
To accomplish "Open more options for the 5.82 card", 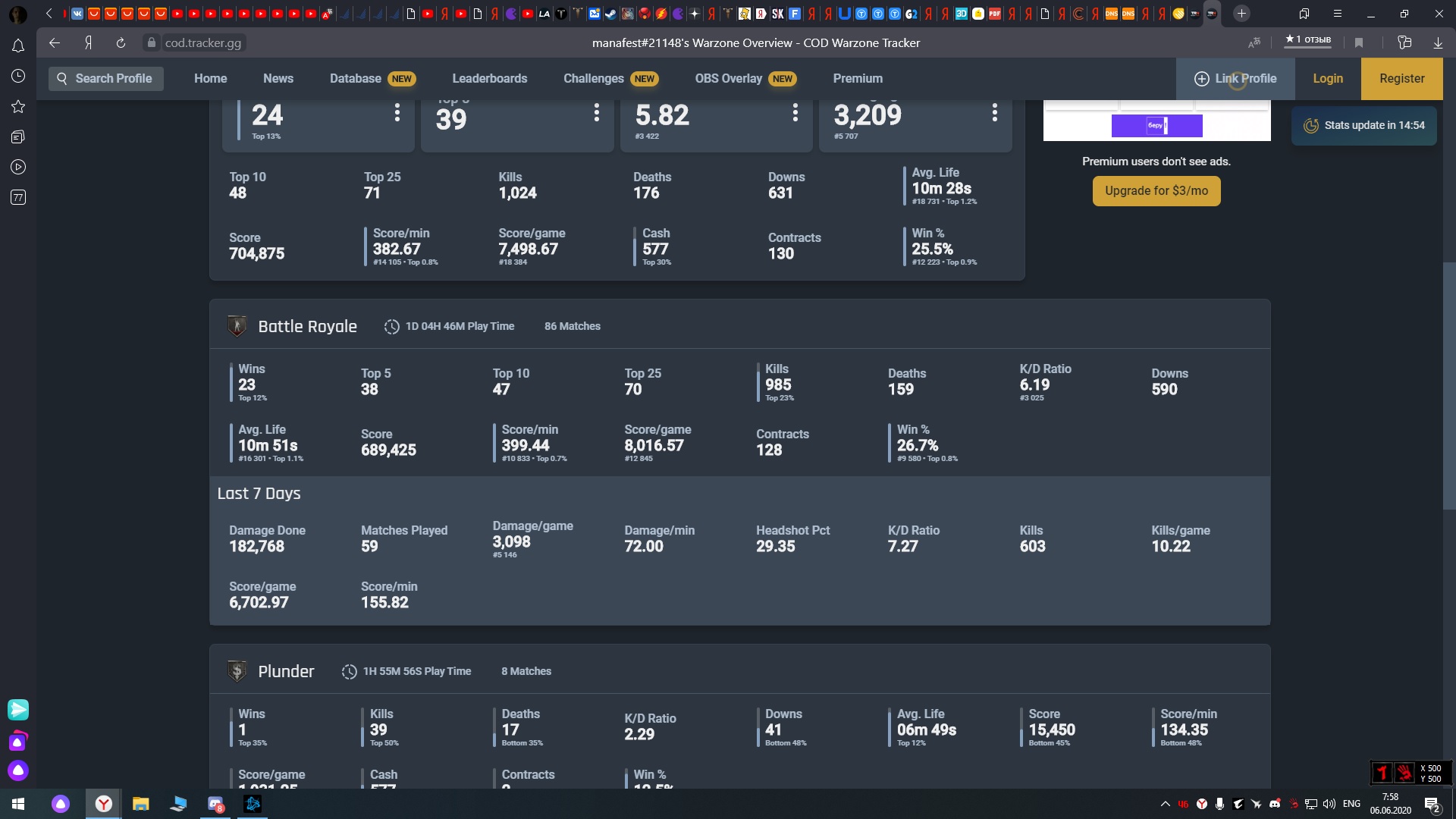I will (x=795, y=113).
